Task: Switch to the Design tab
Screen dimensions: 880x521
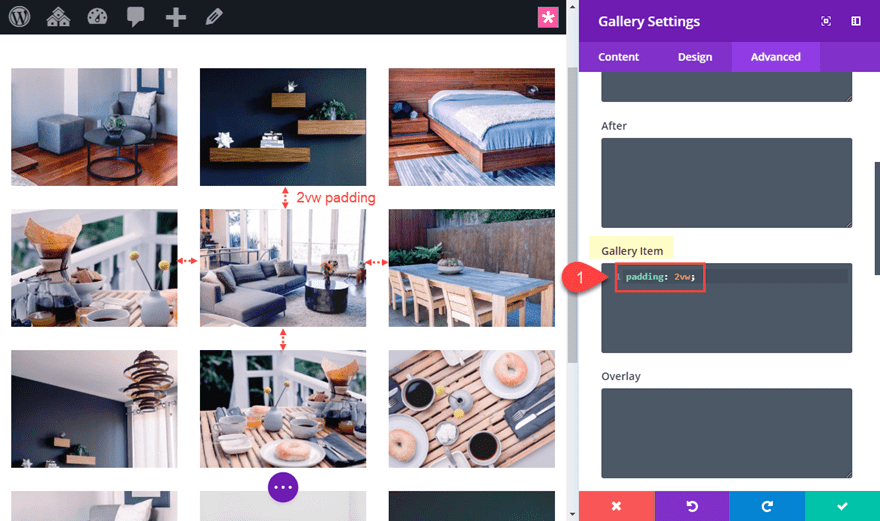Action: click(x=695, y=57)
